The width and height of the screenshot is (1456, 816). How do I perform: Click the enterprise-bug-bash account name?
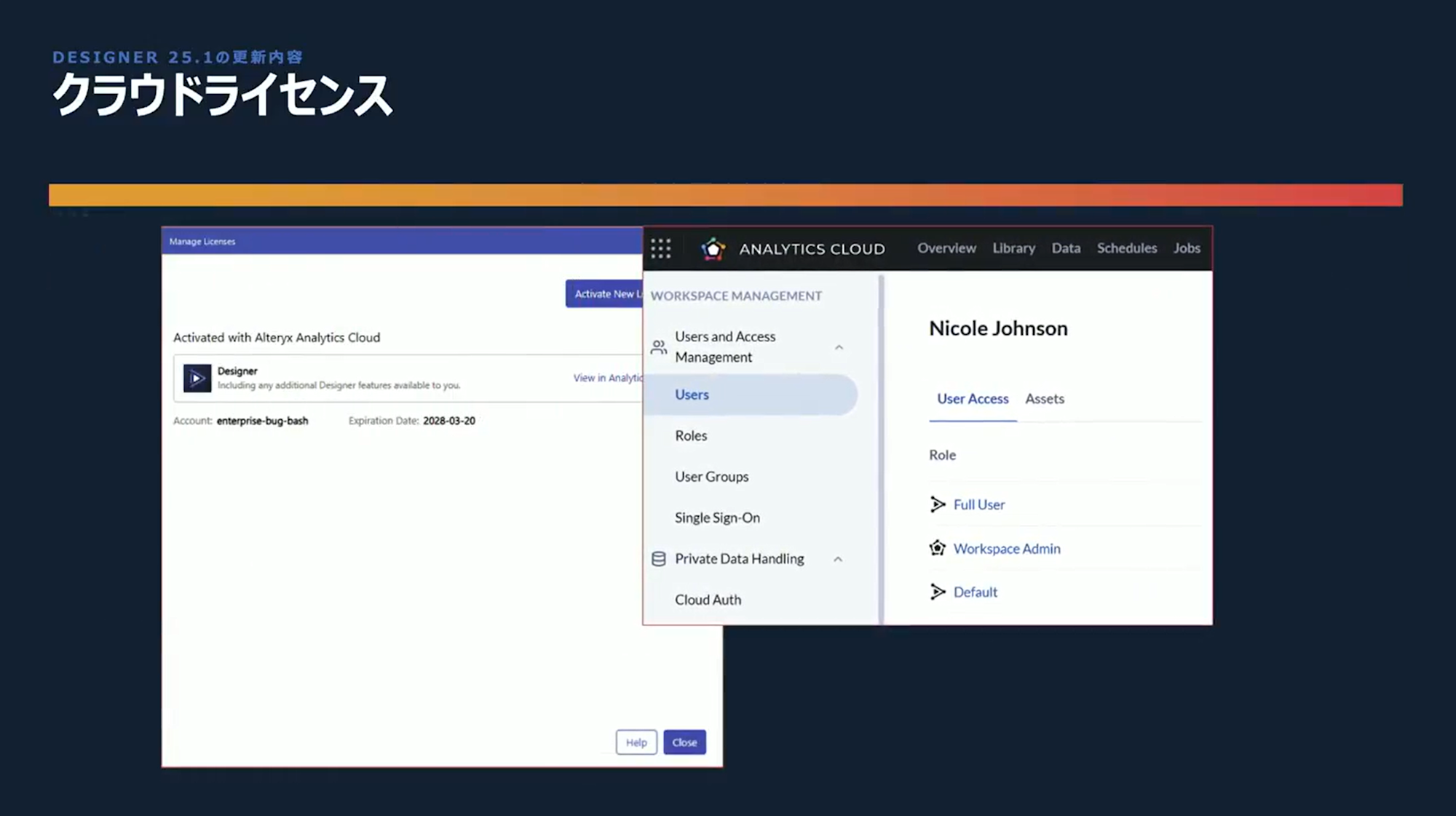(262, 421)
